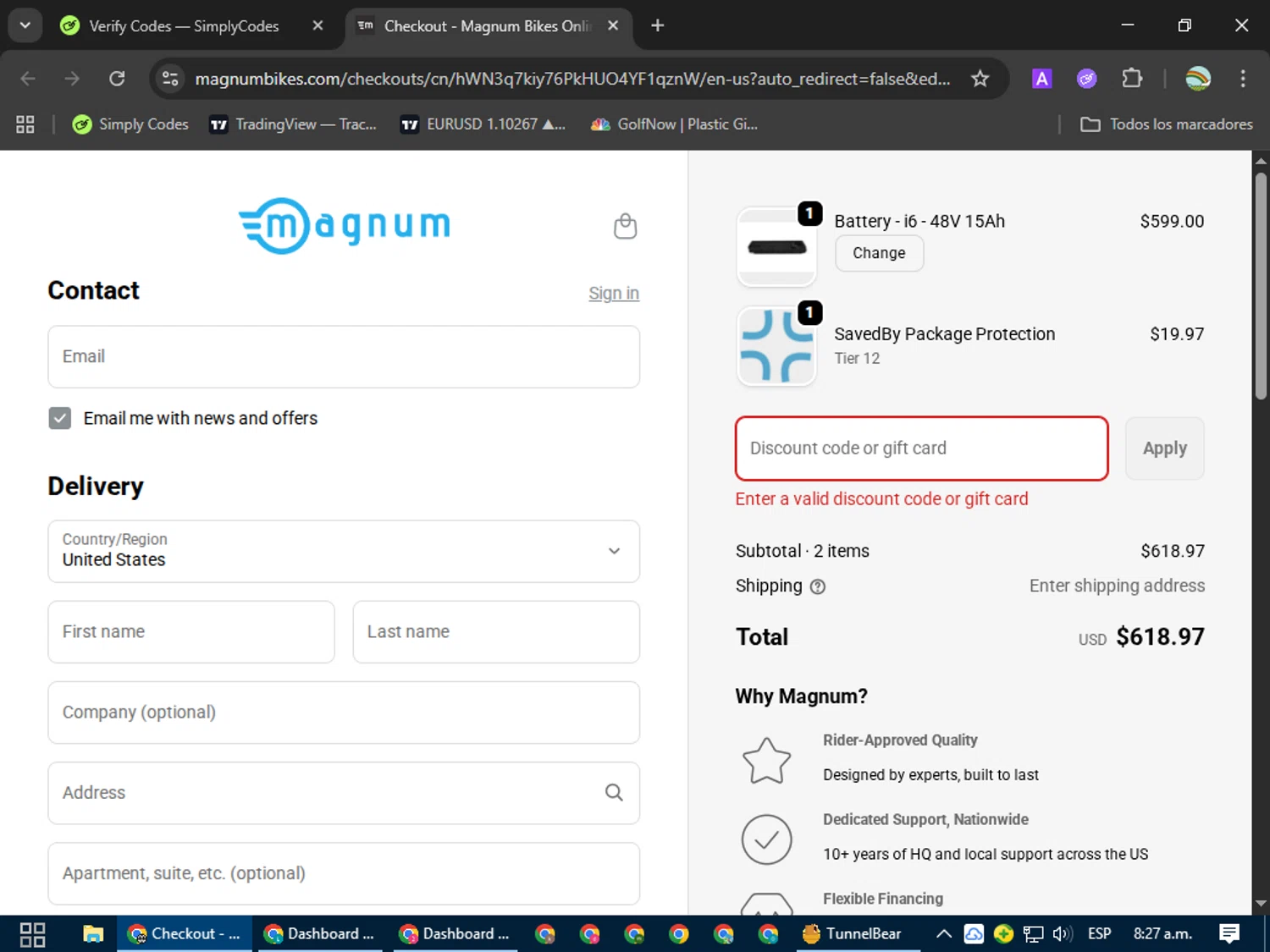Click the search icon in Address field

pyautogui.click(x=614, y=793)
